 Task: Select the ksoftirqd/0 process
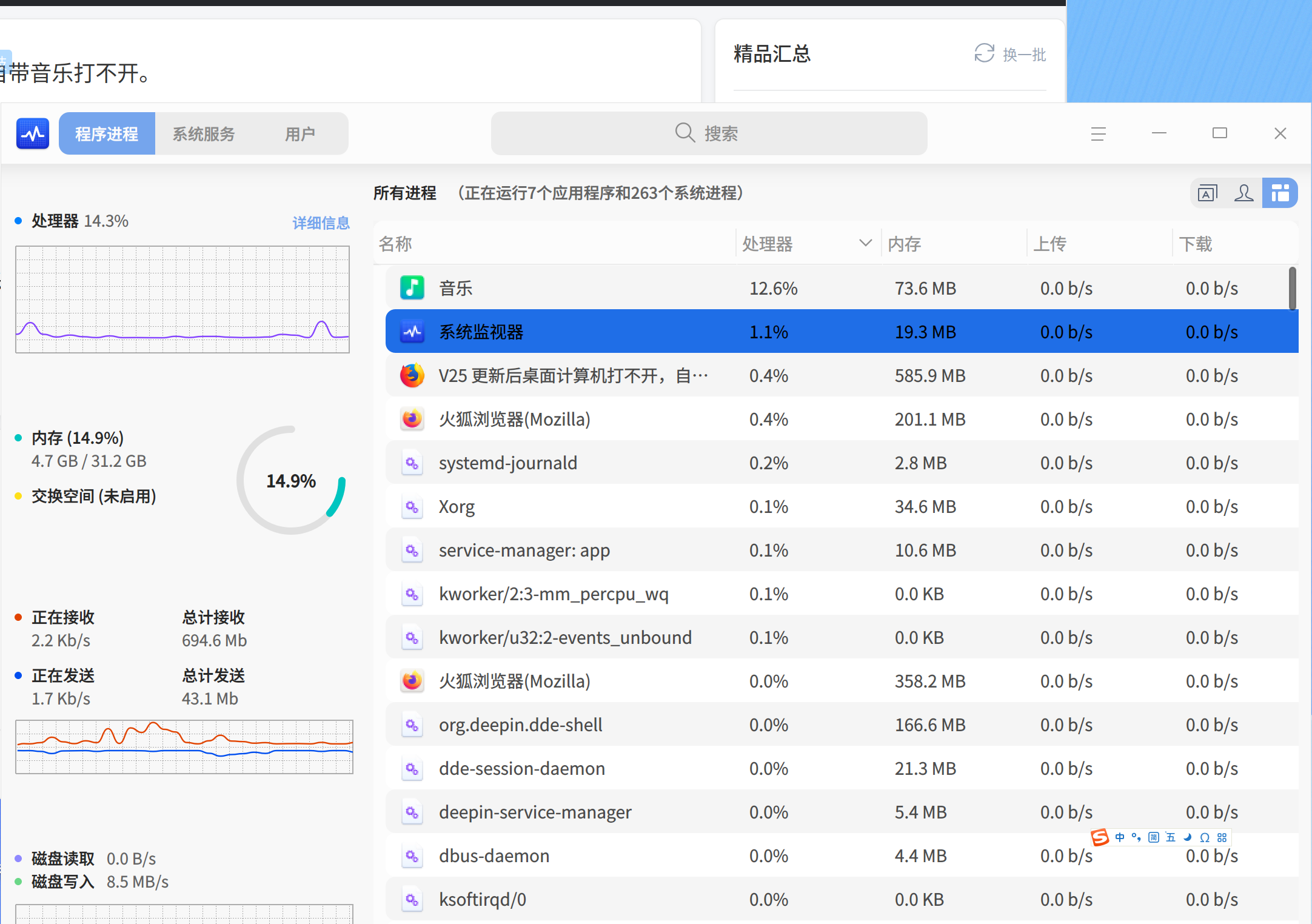point(842,899)
